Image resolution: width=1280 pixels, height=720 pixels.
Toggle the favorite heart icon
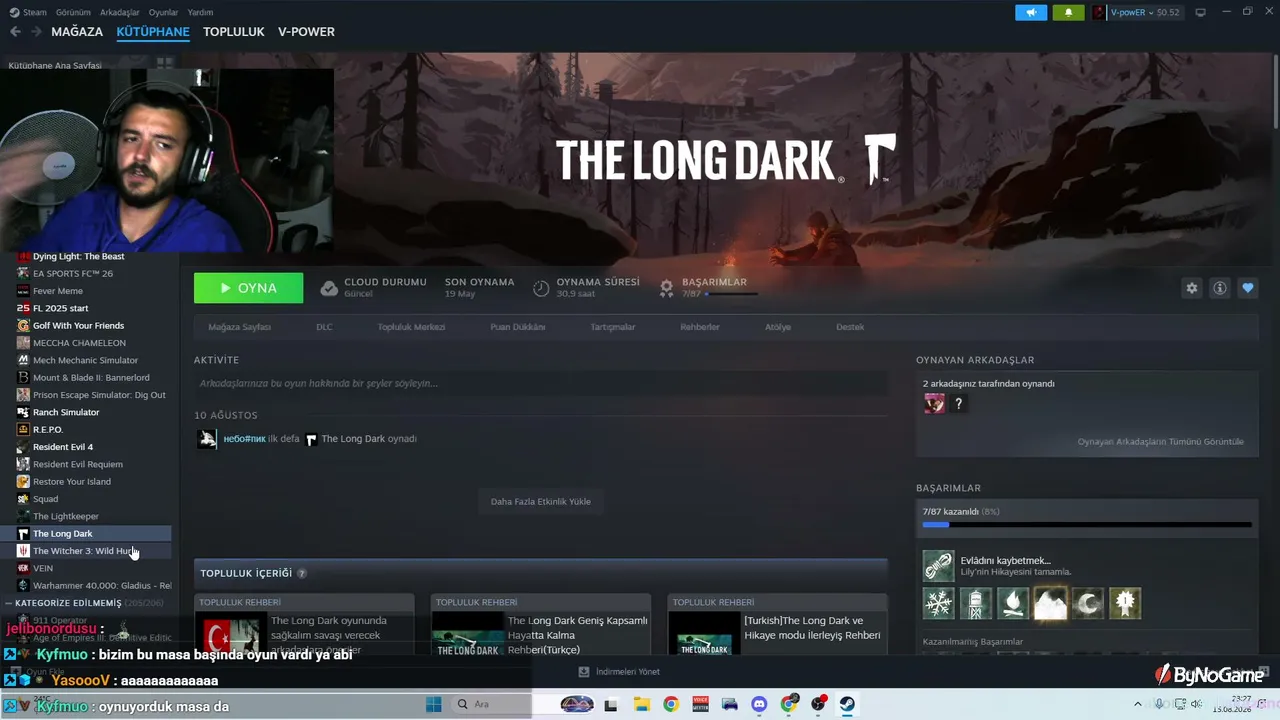pyautogui.click(x=1248, y=288)
